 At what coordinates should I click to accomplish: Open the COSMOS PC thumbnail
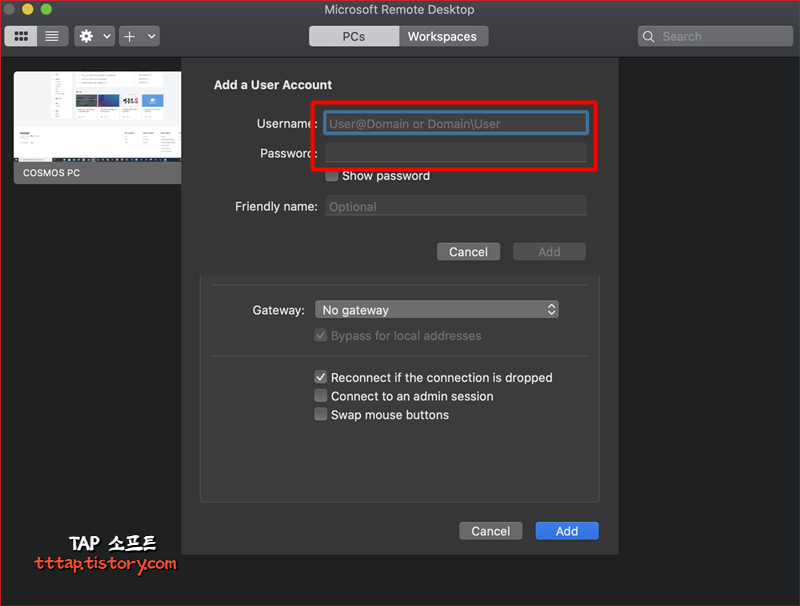[x=97, y=128]
